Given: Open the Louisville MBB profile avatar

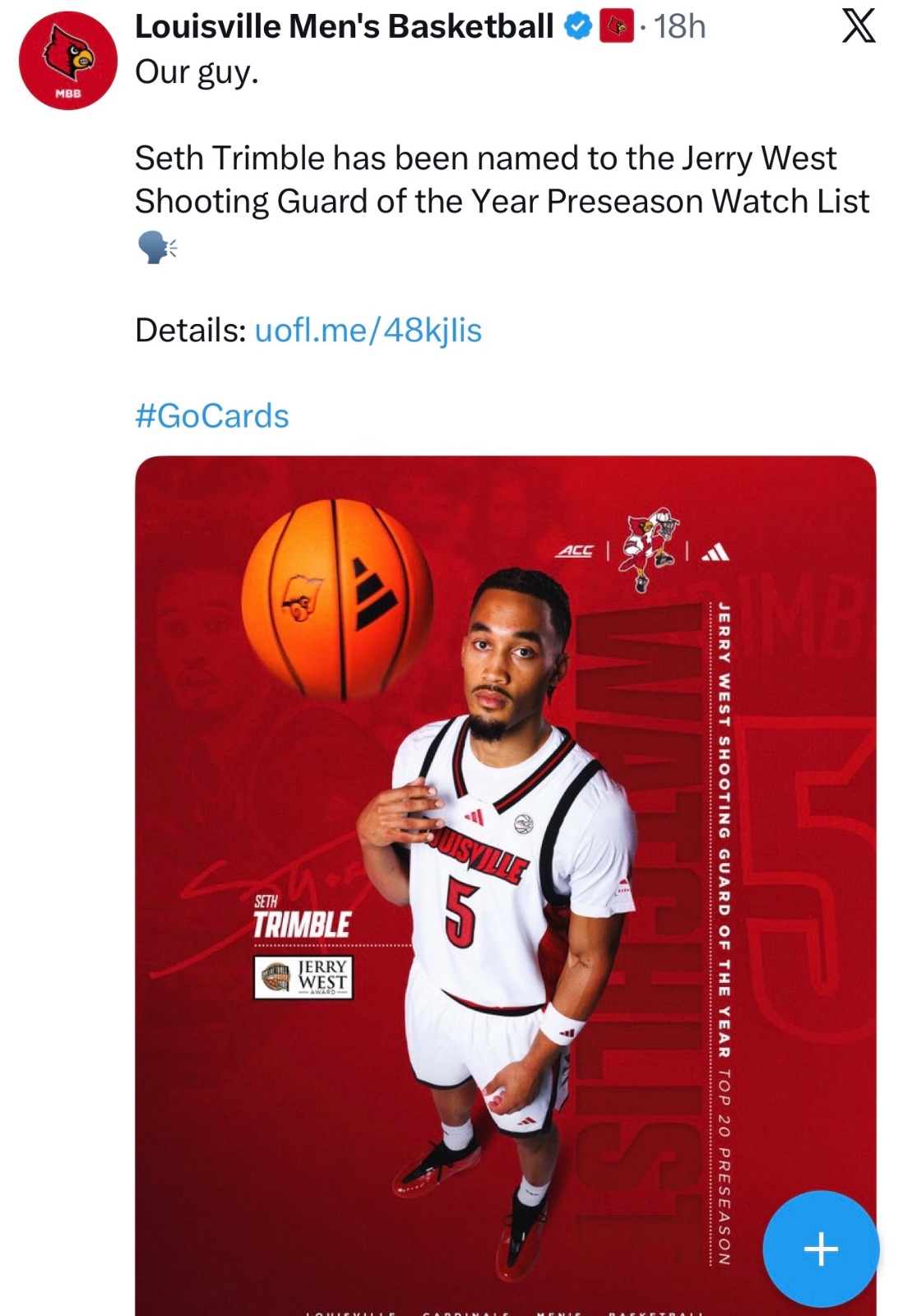Looking at the screenshot, I should 68,61.
